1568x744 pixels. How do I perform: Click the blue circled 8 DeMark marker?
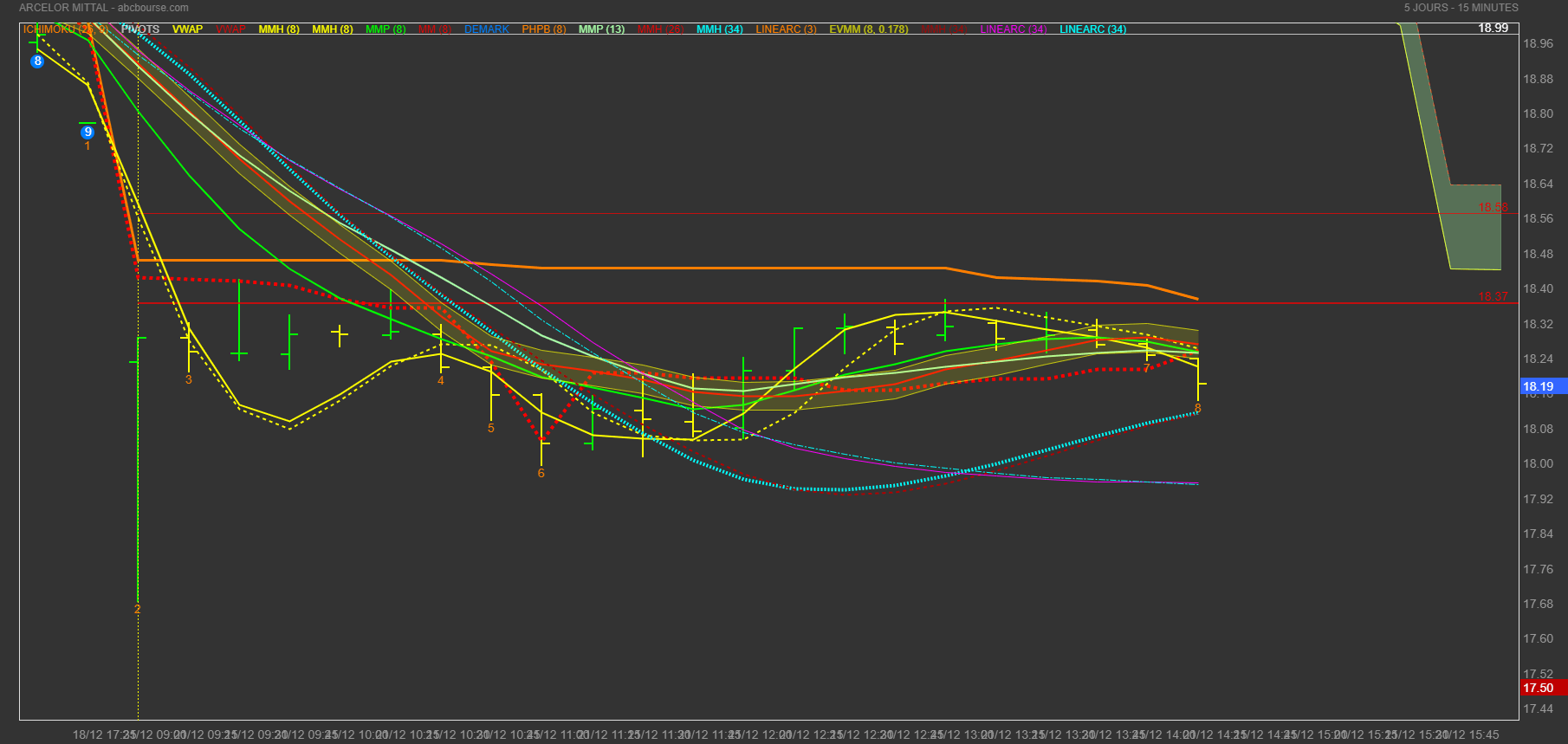tap(37, 61)
